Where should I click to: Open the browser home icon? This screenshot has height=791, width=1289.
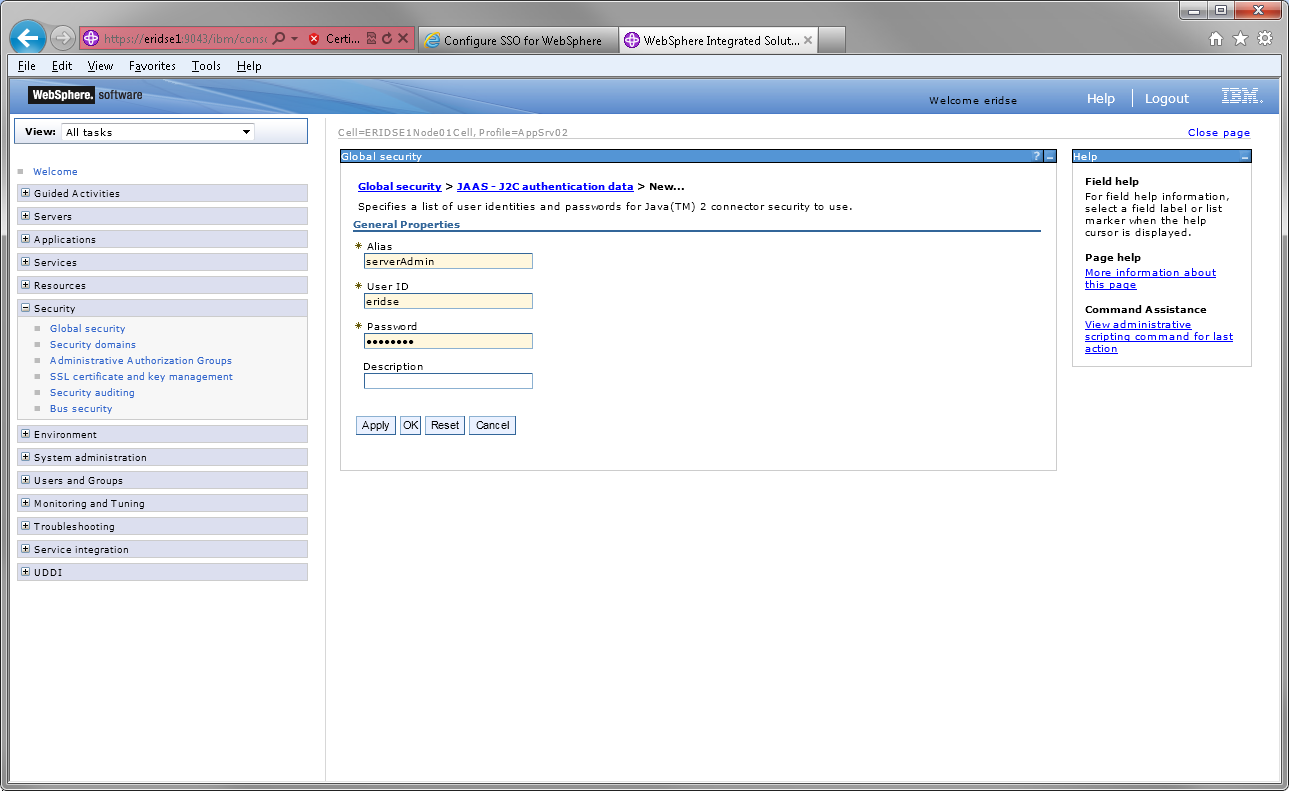point(1216,39)
